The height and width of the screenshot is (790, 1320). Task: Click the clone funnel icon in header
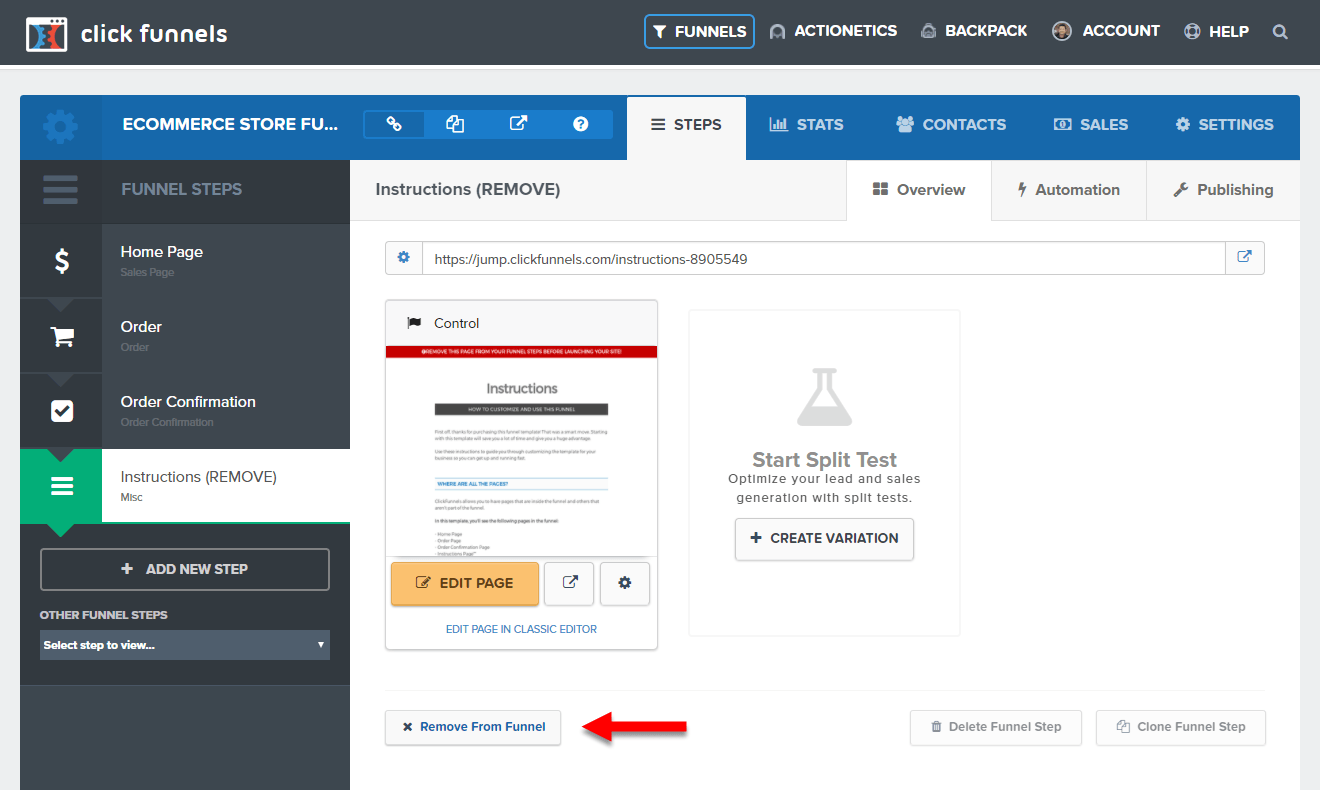tap(455, 124)
